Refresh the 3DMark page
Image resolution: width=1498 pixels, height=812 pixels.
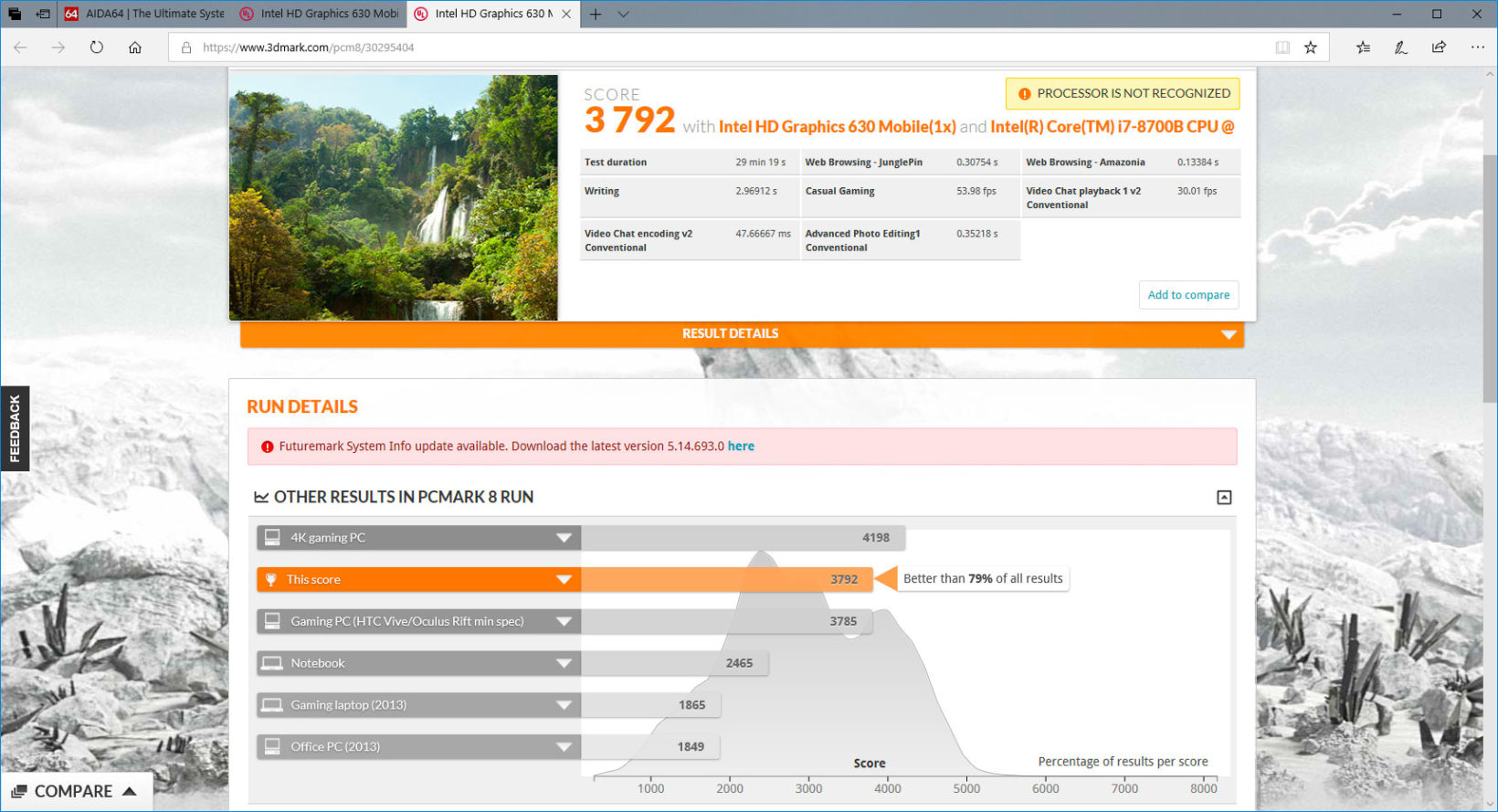97,47
